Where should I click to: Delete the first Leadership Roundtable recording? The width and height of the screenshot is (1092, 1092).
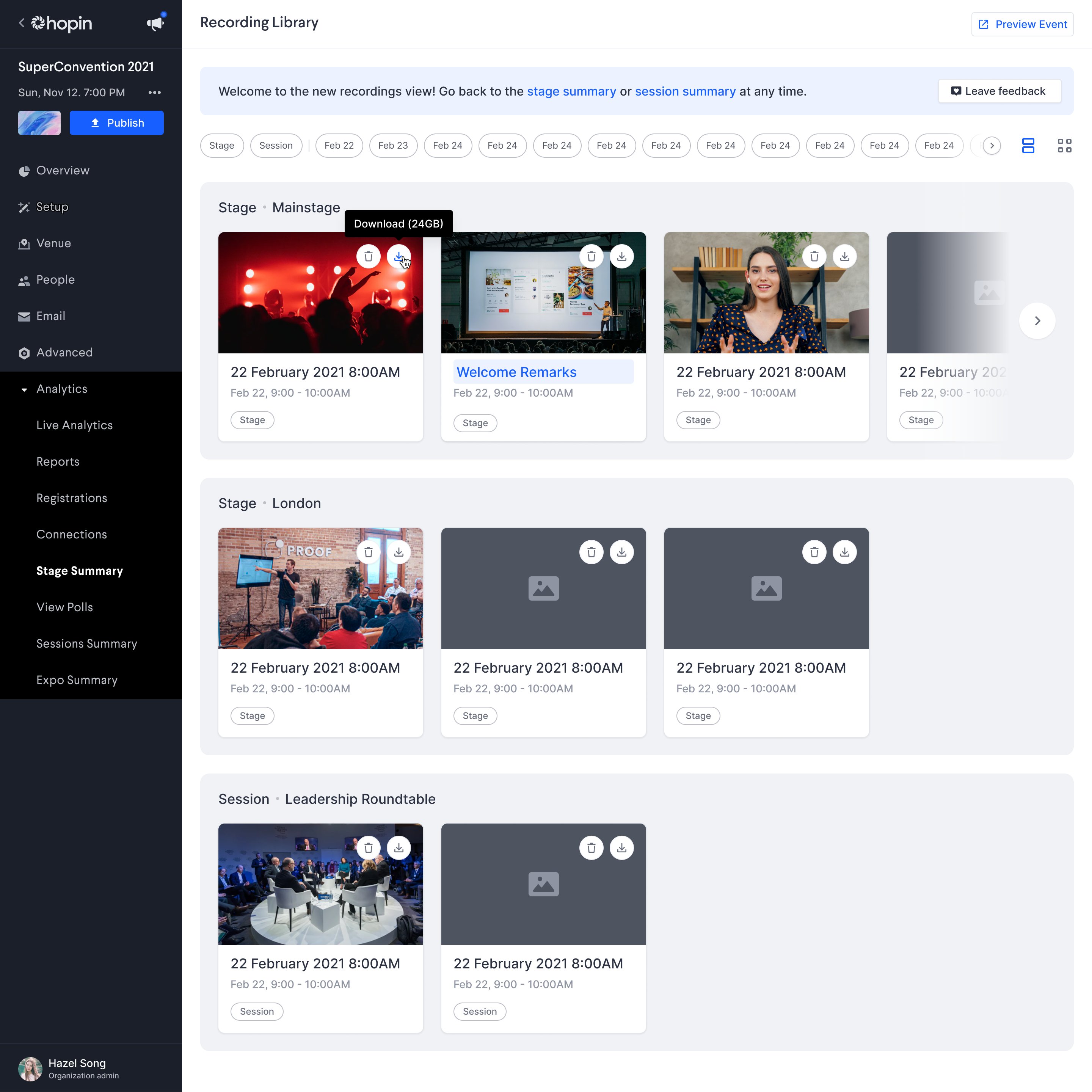[369, 848]
